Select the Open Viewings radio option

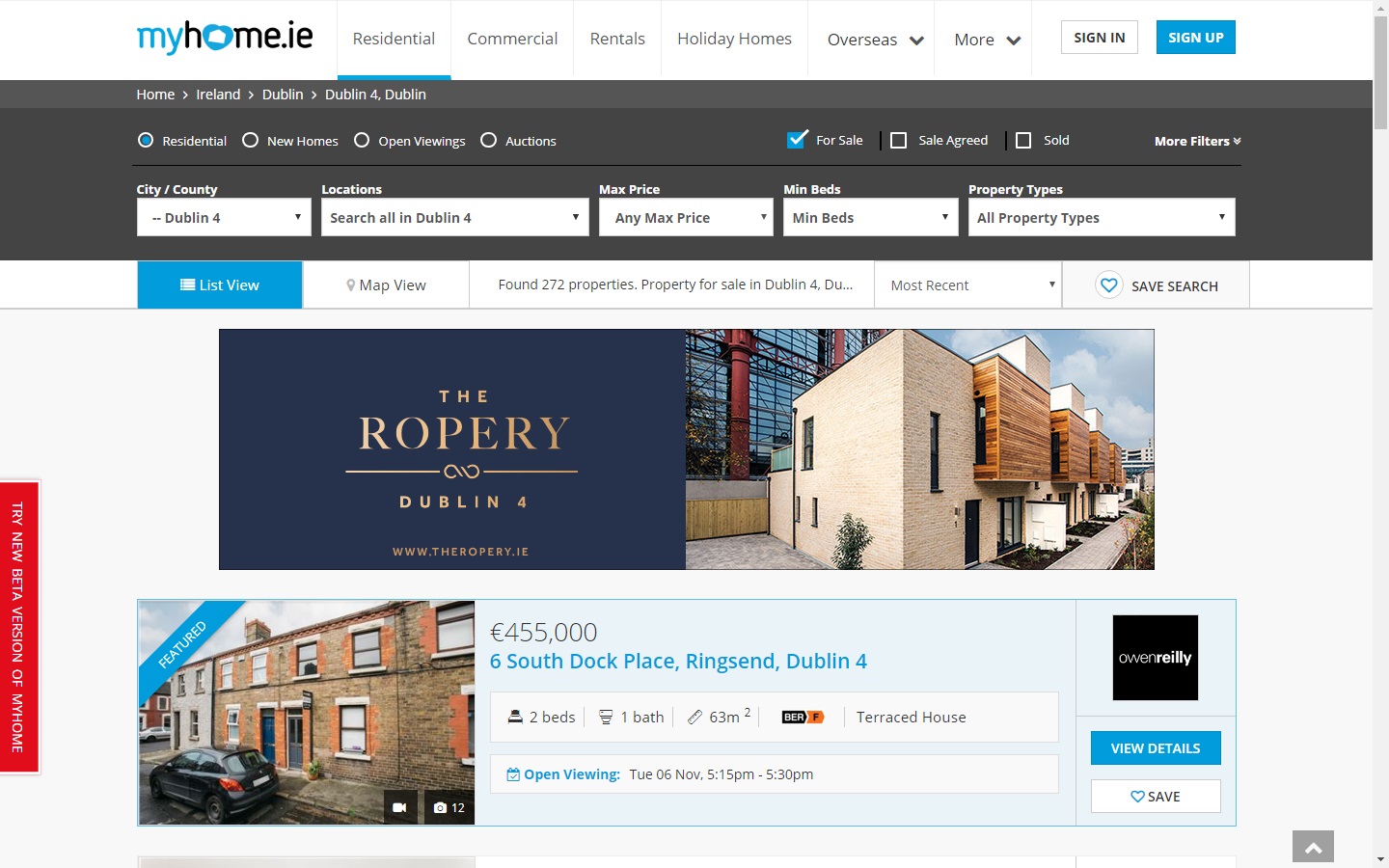click(x=362, y=140)
